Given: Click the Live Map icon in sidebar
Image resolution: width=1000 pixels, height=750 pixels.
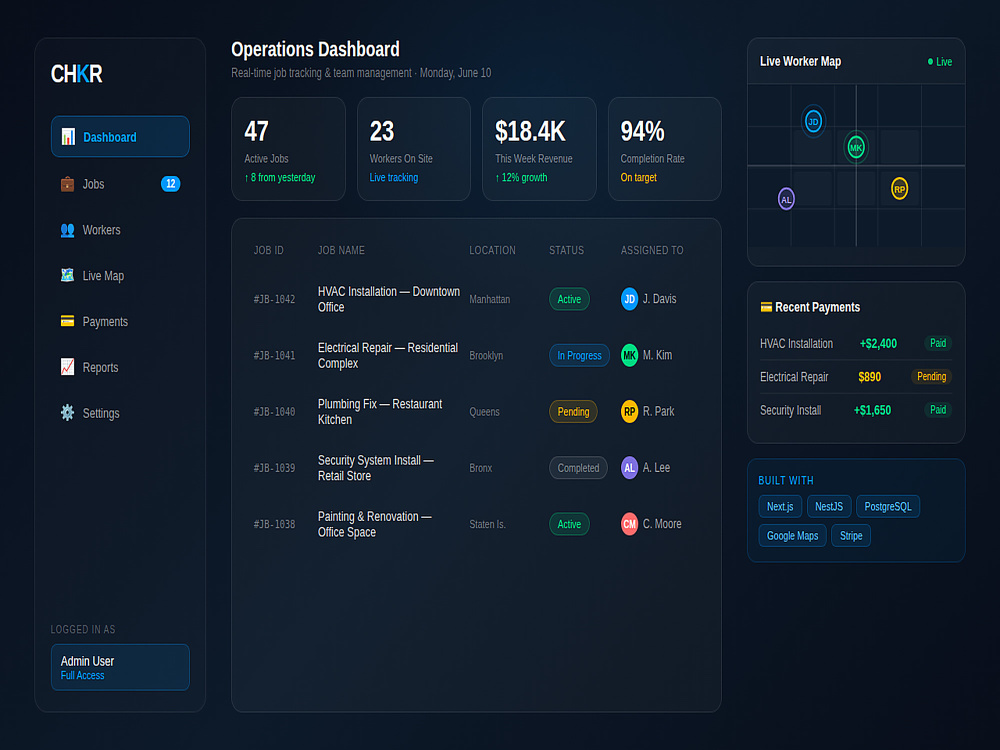Looking at the screenshot, I should 67,276.
